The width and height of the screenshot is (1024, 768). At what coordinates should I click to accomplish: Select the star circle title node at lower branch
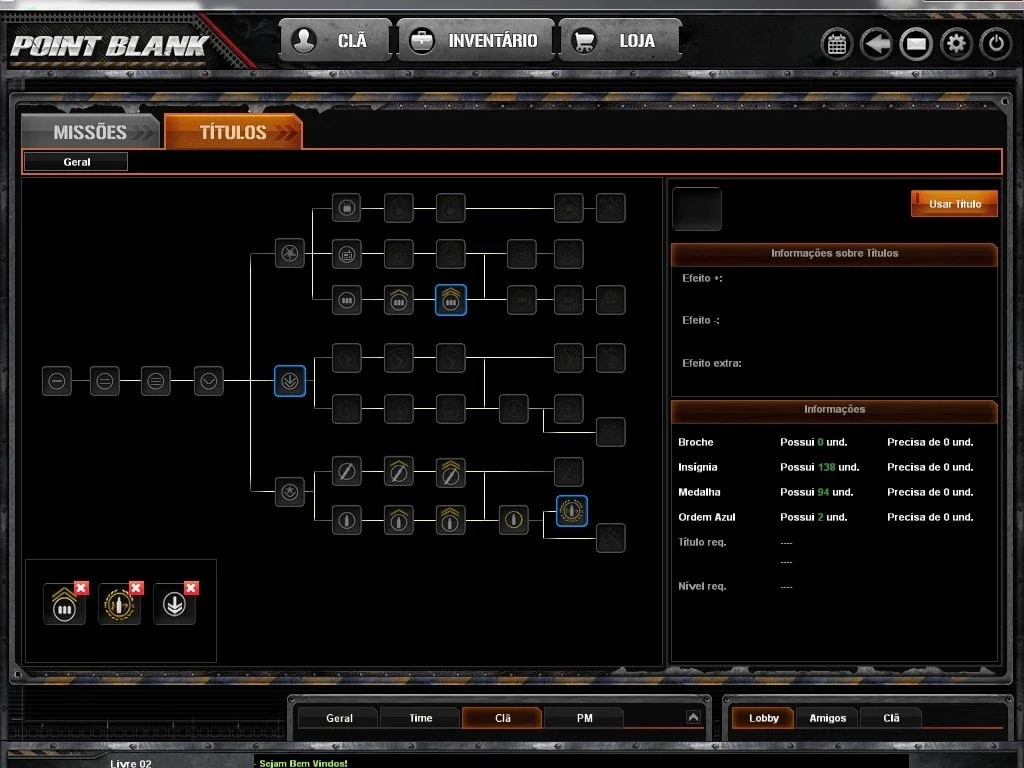pyautogui.click(x=289, y=491)
